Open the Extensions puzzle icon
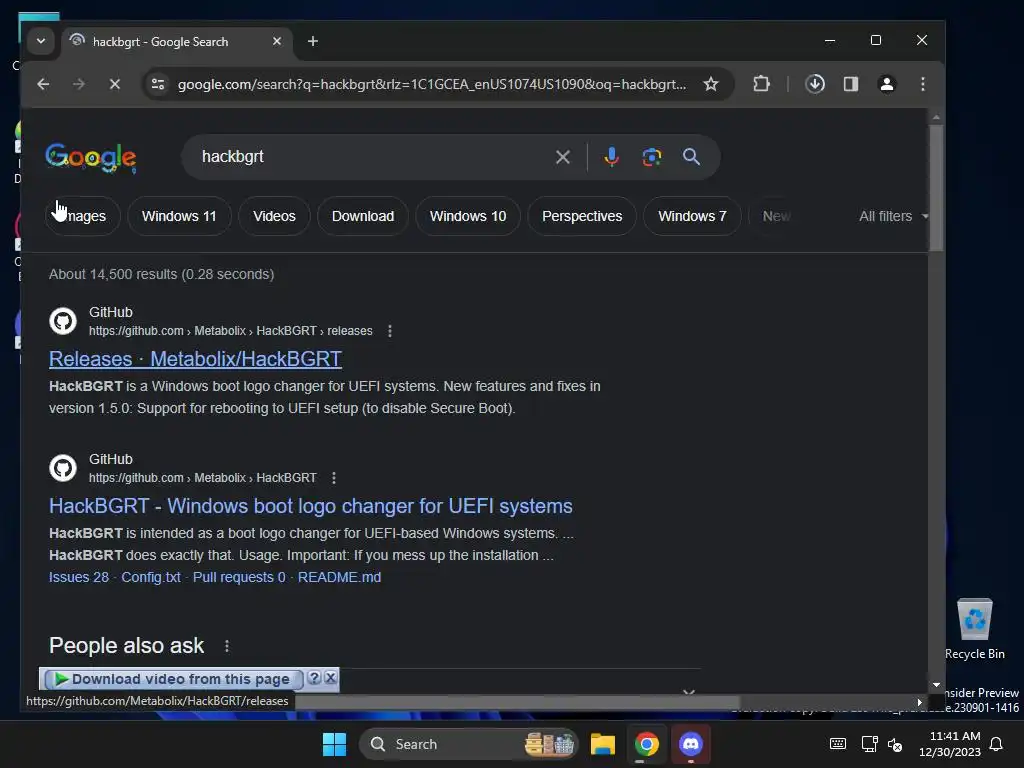The height and width of the screenshot is (768, 1024). (x=761, y=84)
